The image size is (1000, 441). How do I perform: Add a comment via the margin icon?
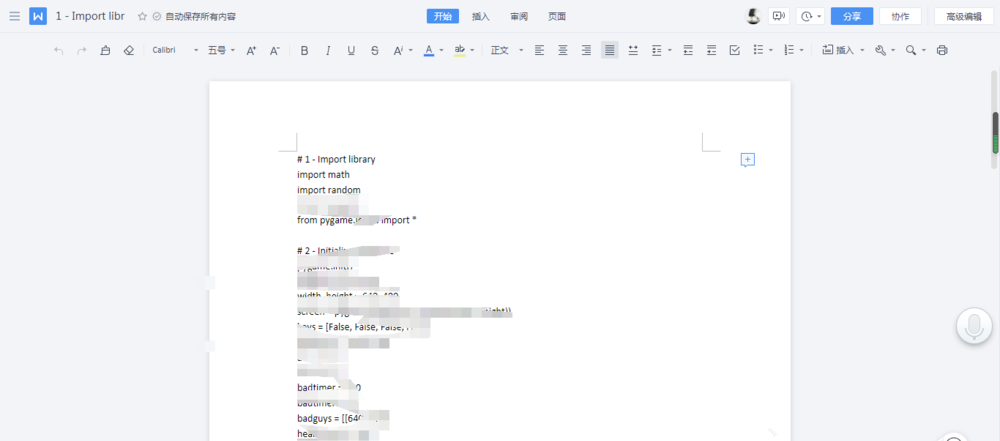click(x=747, y=160)
